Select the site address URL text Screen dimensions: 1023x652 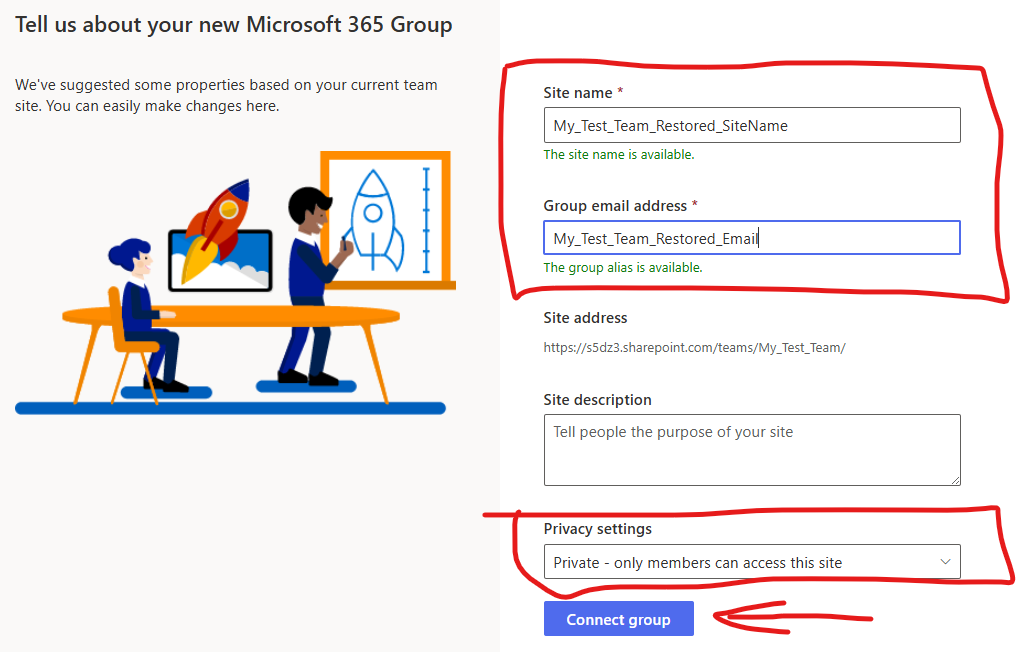tap(694, 348)
